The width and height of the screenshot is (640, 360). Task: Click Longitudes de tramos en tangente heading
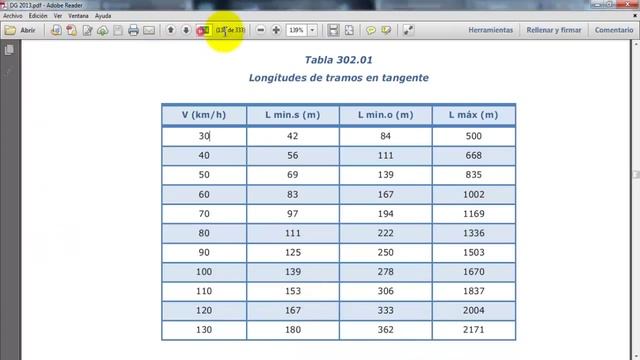(339, 78)
